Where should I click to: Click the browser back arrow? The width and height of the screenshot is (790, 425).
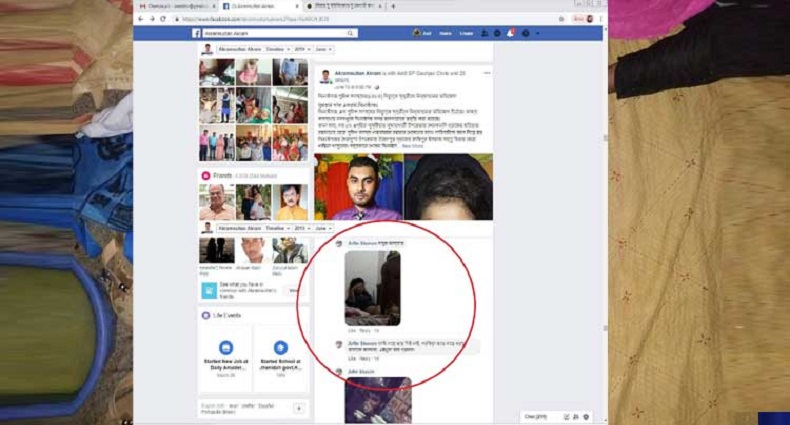(x=140, y=19)
